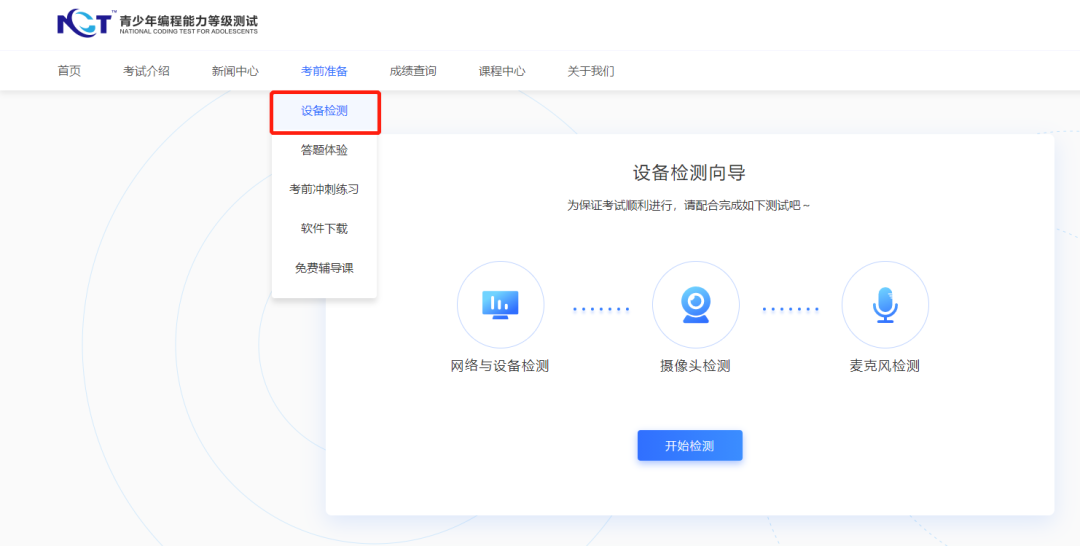The width and height of the screenshot is (1080, 546).
Task: Click the camera detection webcam icon
Action: pyautogui.click(x=696, y=304)
